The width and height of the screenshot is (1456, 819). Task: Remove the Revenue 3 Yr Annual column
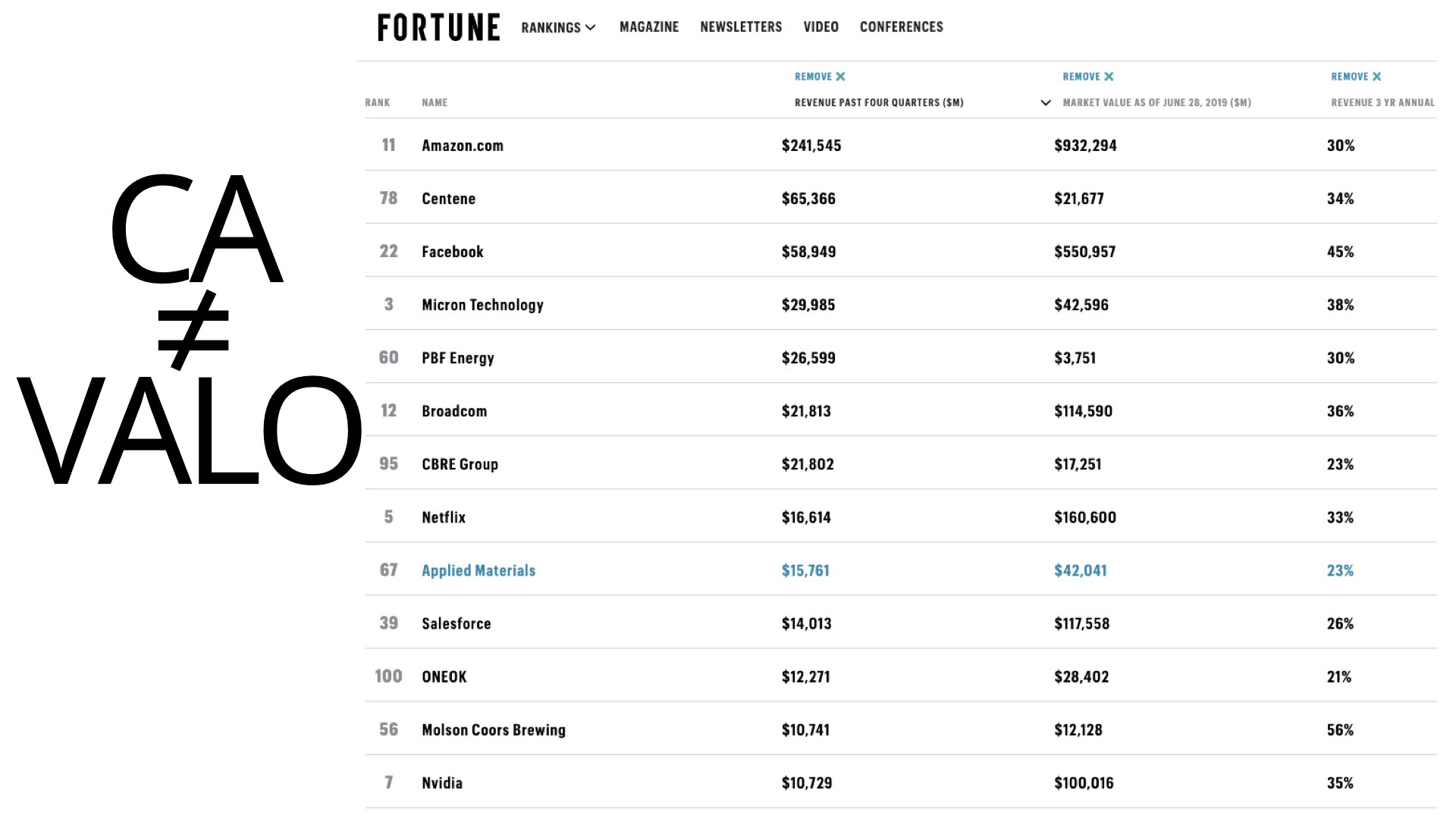[x=1356, y=77]
